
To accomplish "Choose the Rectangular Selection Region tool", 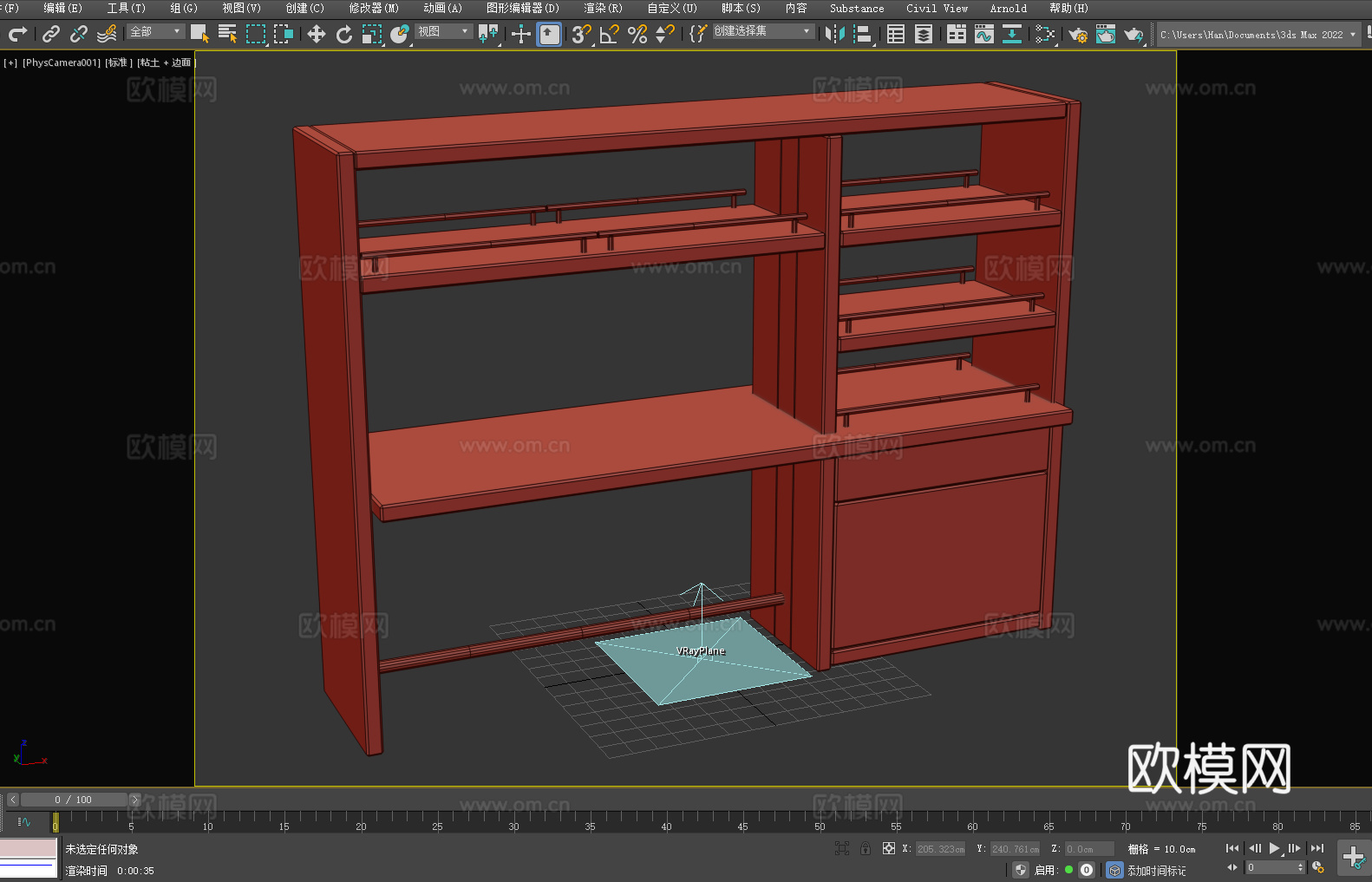I will tap(256, 34).
